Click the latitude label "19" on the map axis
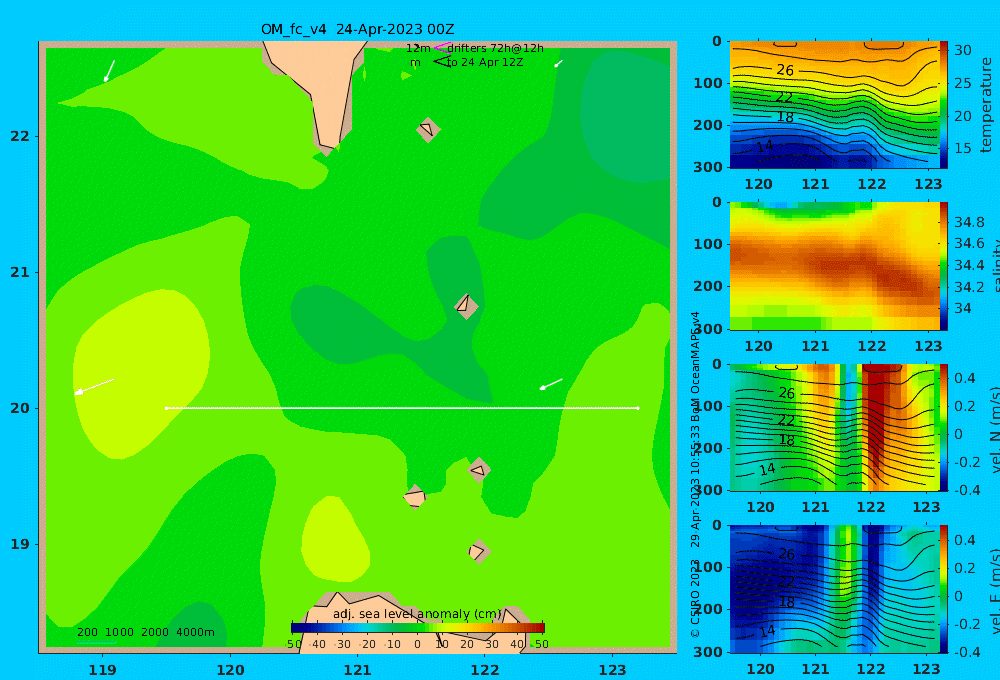This screenshot has height=680, width=1000. pos(20,544)
